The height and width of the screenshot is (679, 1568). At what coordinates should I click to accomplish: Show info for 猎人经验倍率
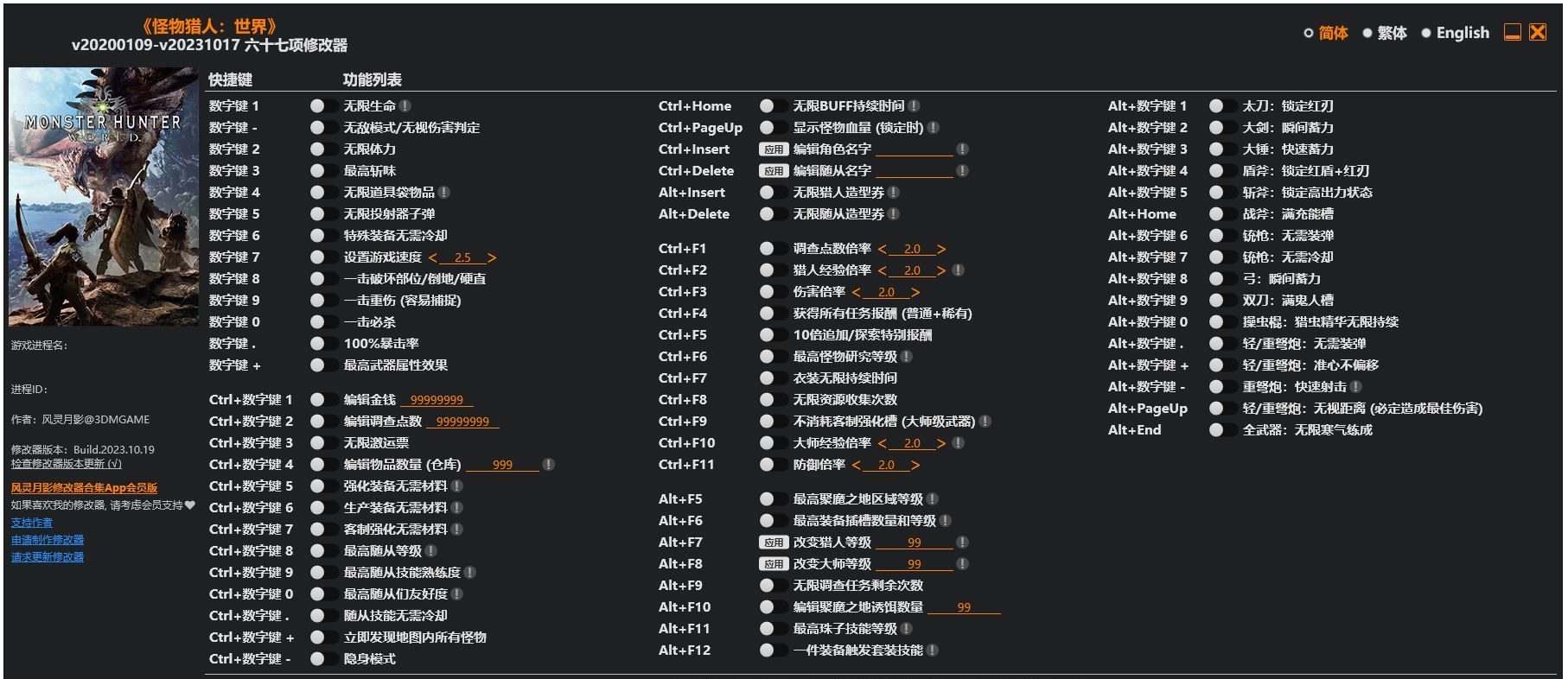point(958,270)
